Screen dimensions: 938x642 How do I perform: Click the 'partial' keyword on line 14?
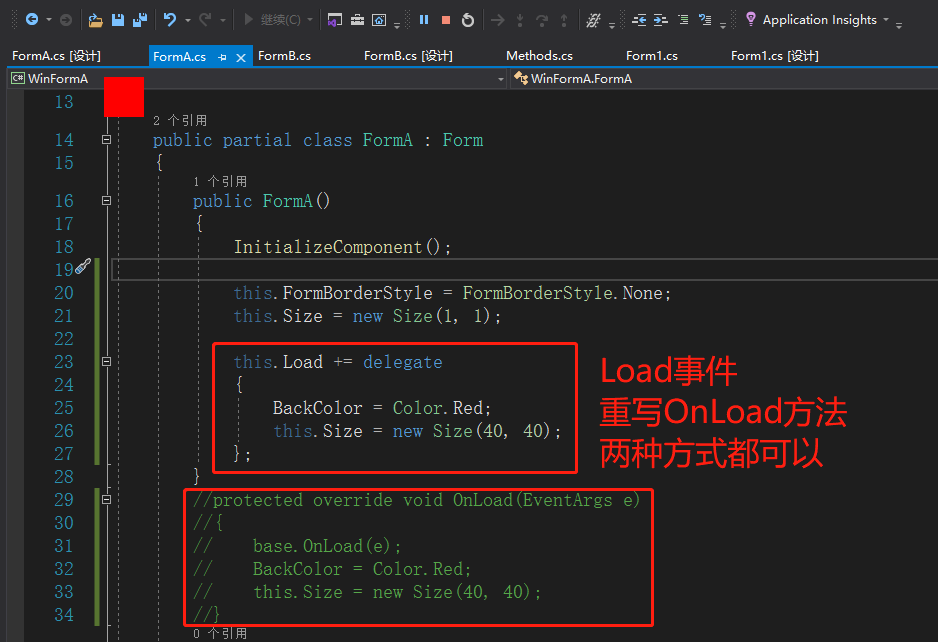(257, 140)
